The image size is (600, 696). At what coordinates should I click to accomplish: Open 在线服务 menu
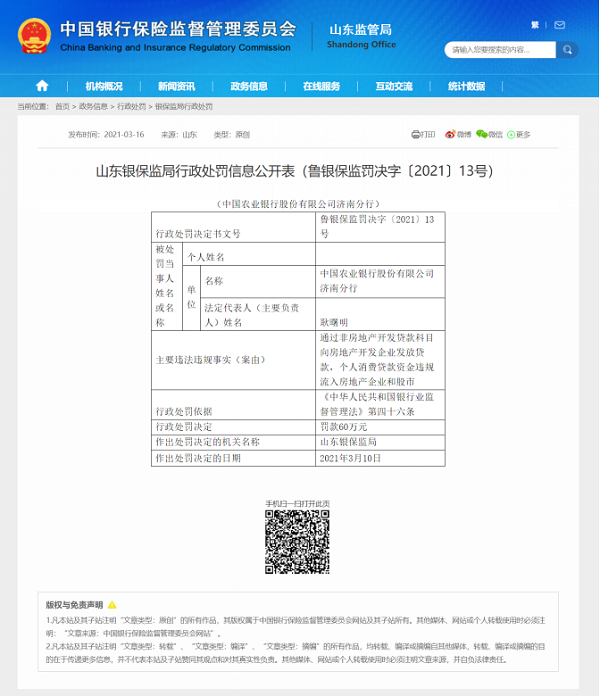(321, 86)
